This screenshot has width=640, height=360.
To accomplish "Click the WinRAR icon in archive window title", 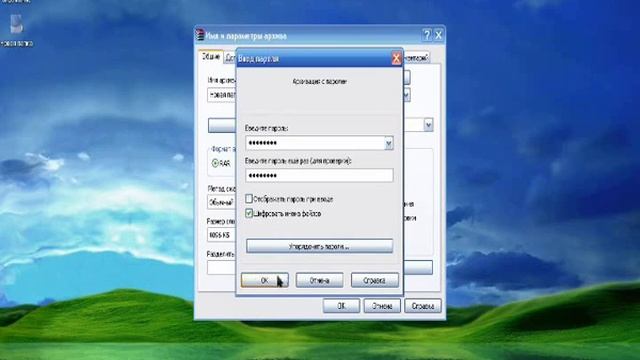I will [200, 35].
